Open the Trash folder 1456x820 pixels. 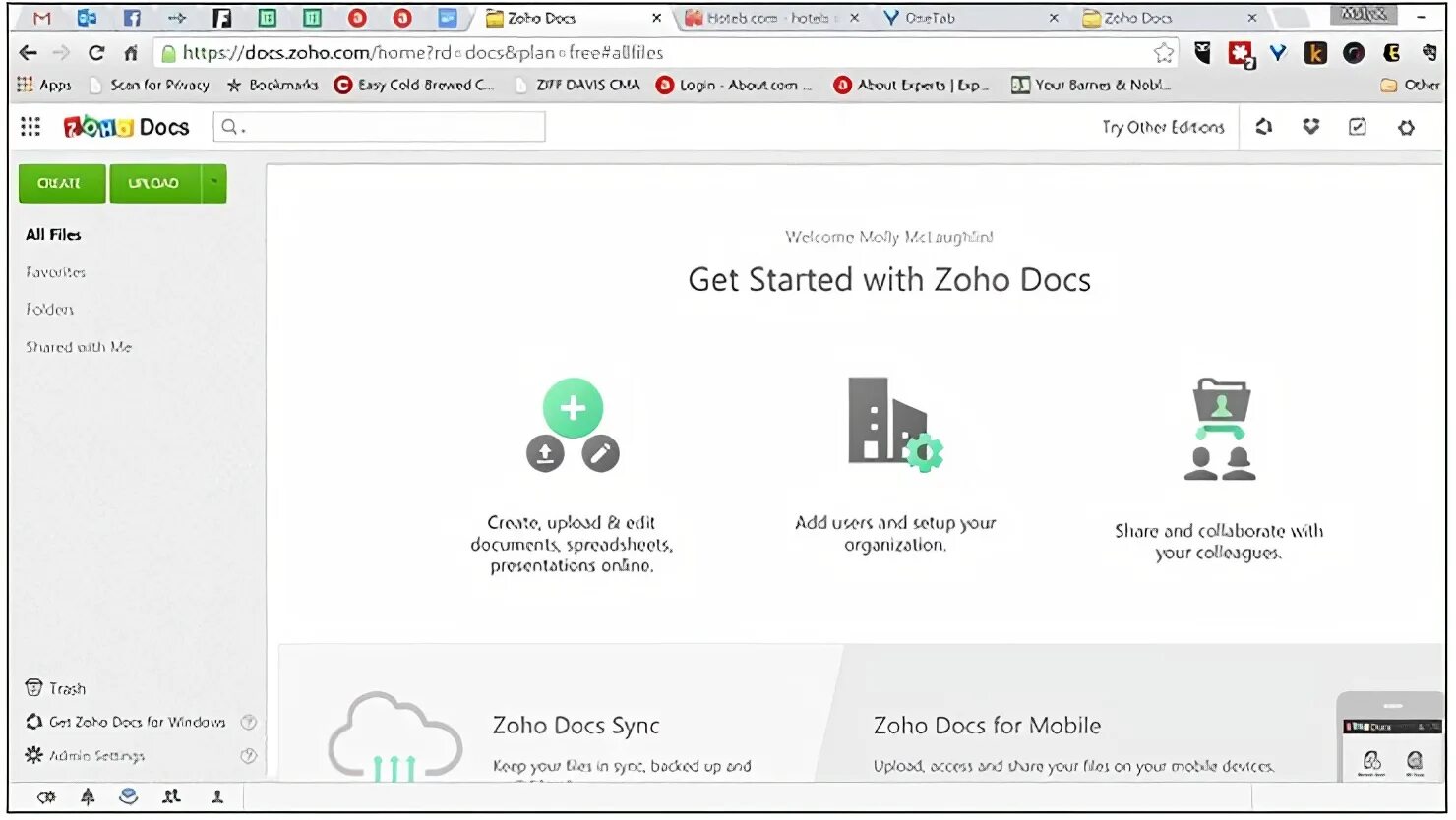tap(55, 688)
